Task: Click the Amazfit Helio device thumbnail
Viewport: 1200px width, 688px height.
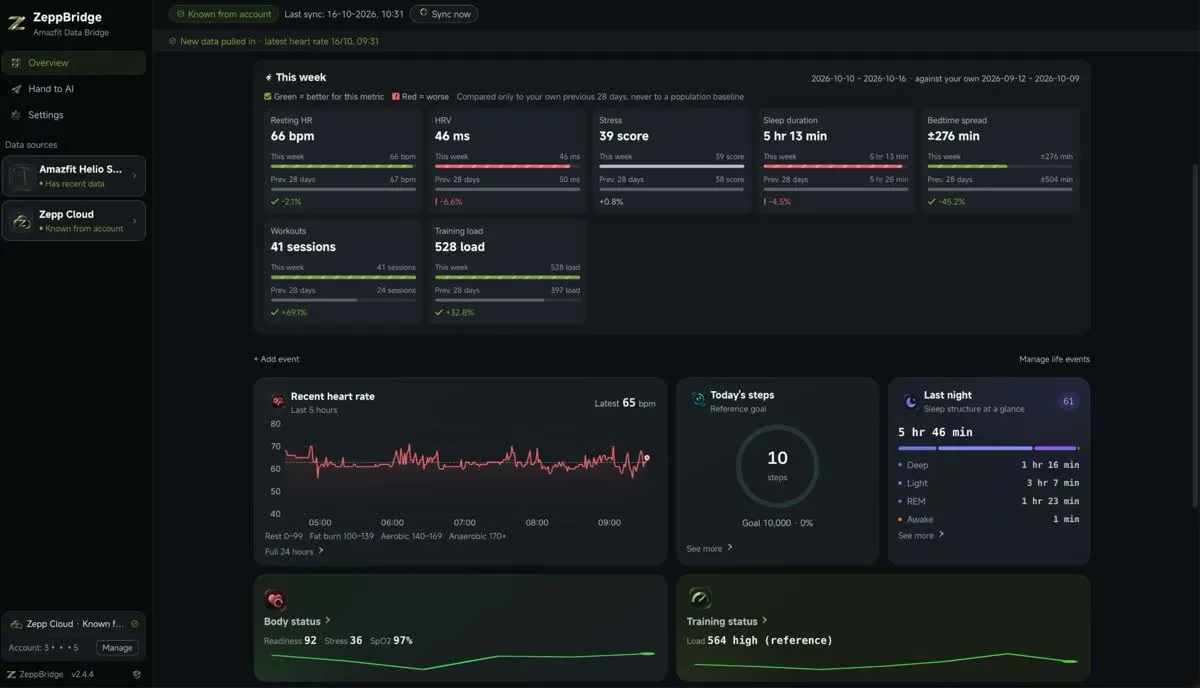Action: 21,176
